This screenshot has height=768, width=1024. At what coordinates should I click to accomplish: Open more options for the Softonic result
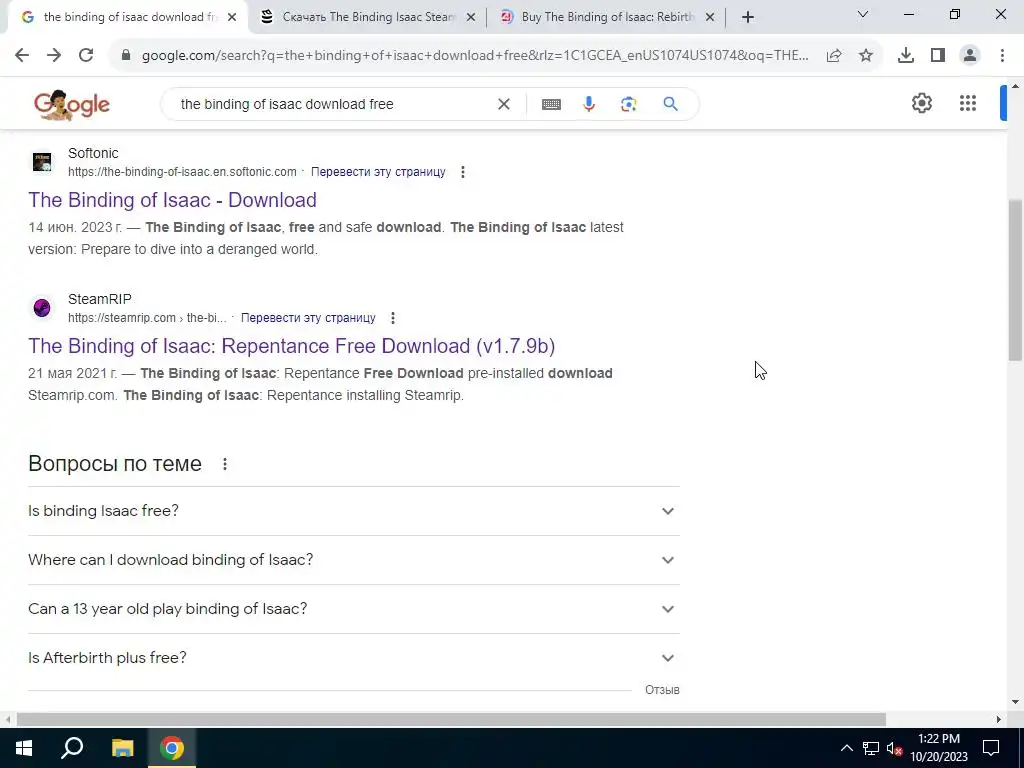(x=462, y=172)
